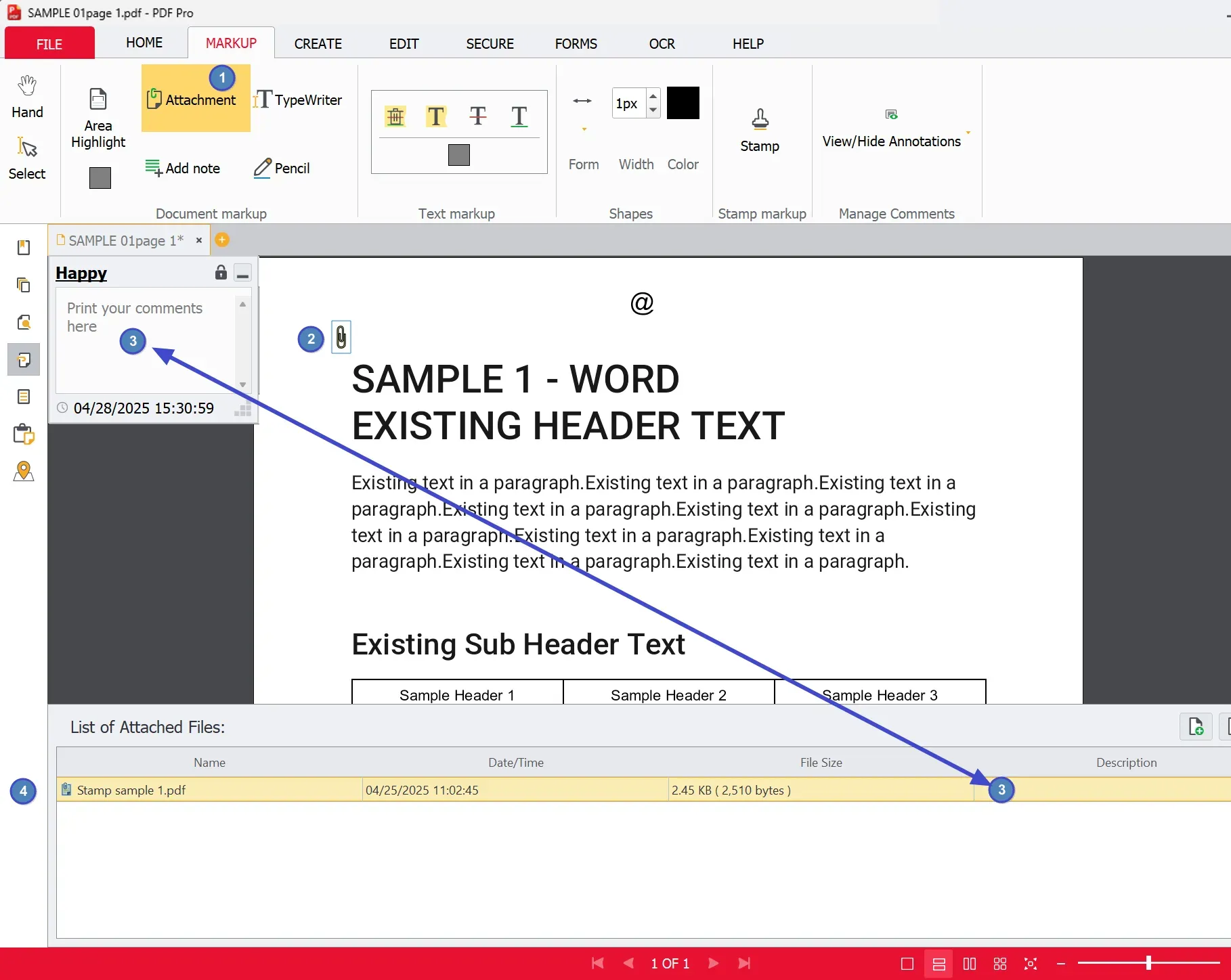Increase the shape width stepper value
This screenshot has height=980, width=1231.
(653, 95)
